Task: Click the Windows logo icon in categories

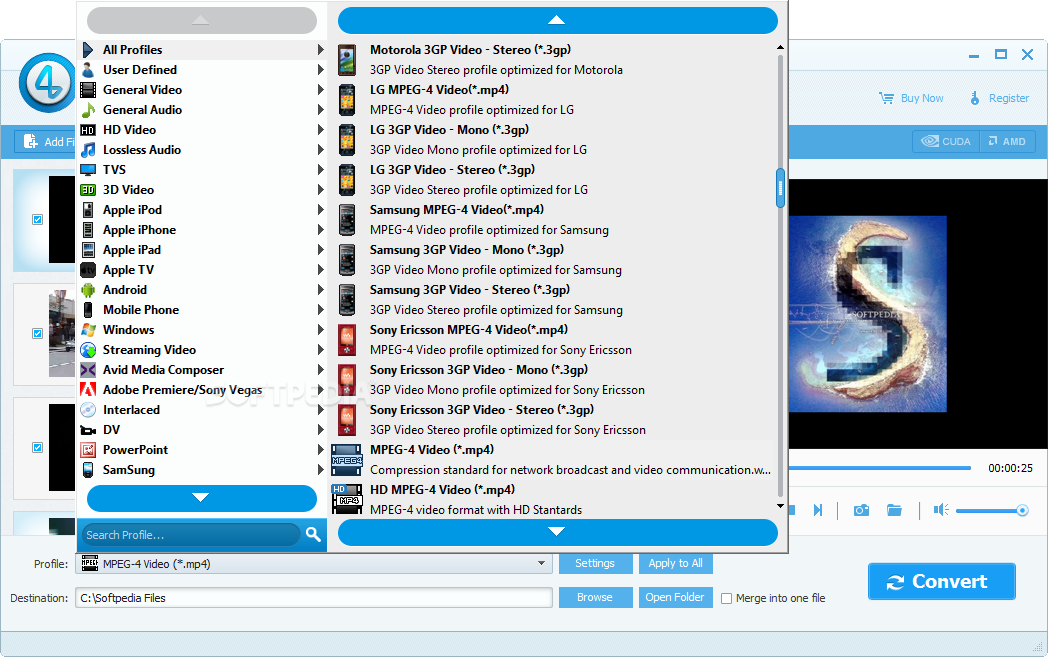Action: (88, 330)
